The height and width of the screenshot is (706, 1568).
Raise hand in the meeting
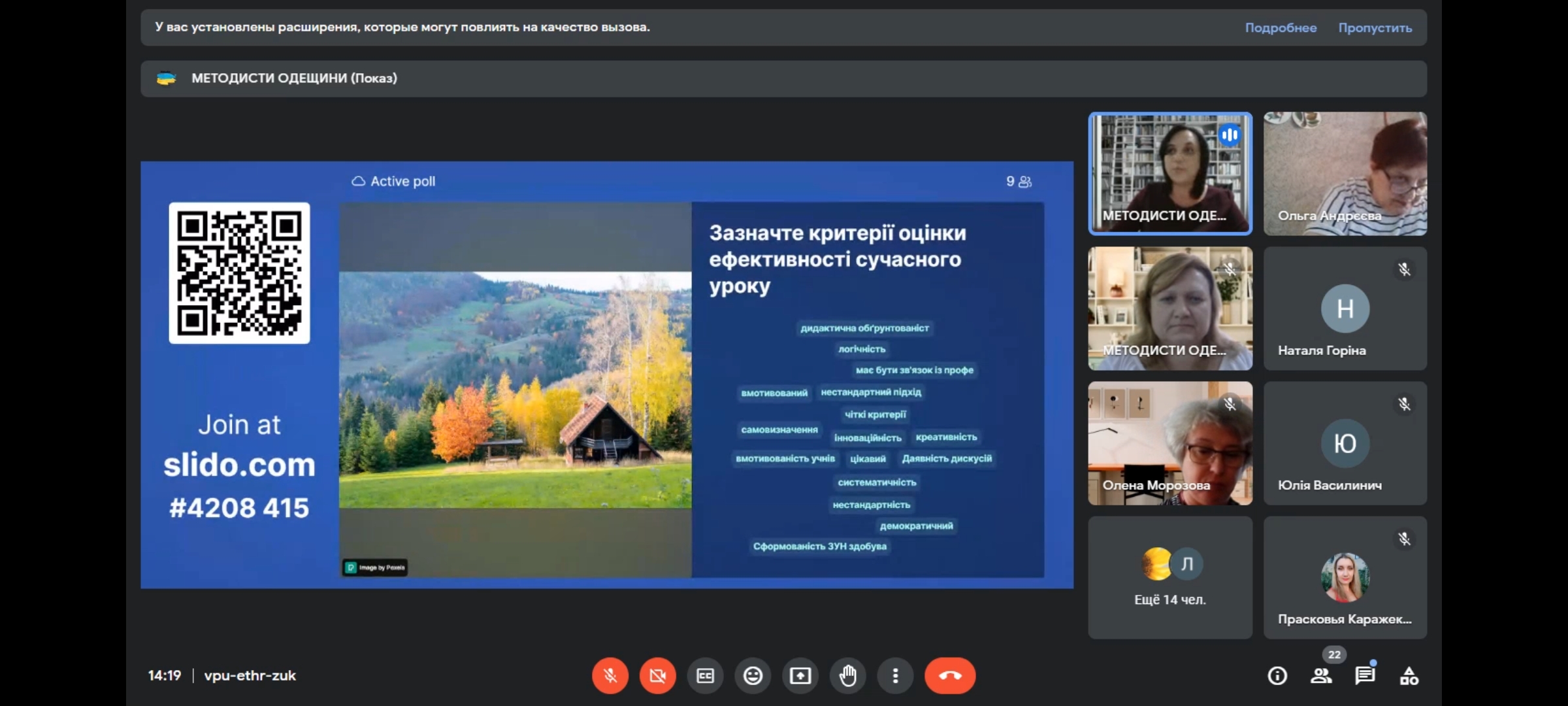click(x=848, y=675)
